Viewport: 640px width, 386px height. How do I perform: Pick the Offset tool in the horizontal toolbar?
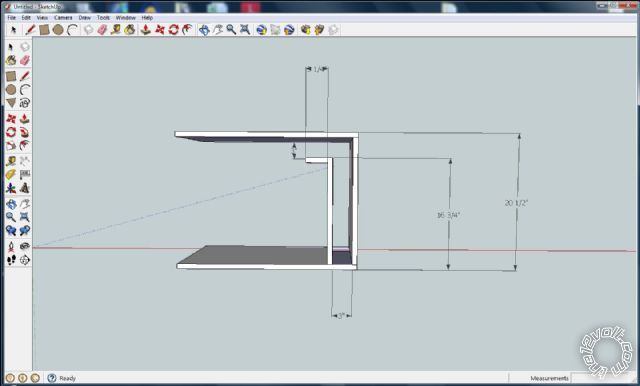pyautogui.click(x=187, y=30)
